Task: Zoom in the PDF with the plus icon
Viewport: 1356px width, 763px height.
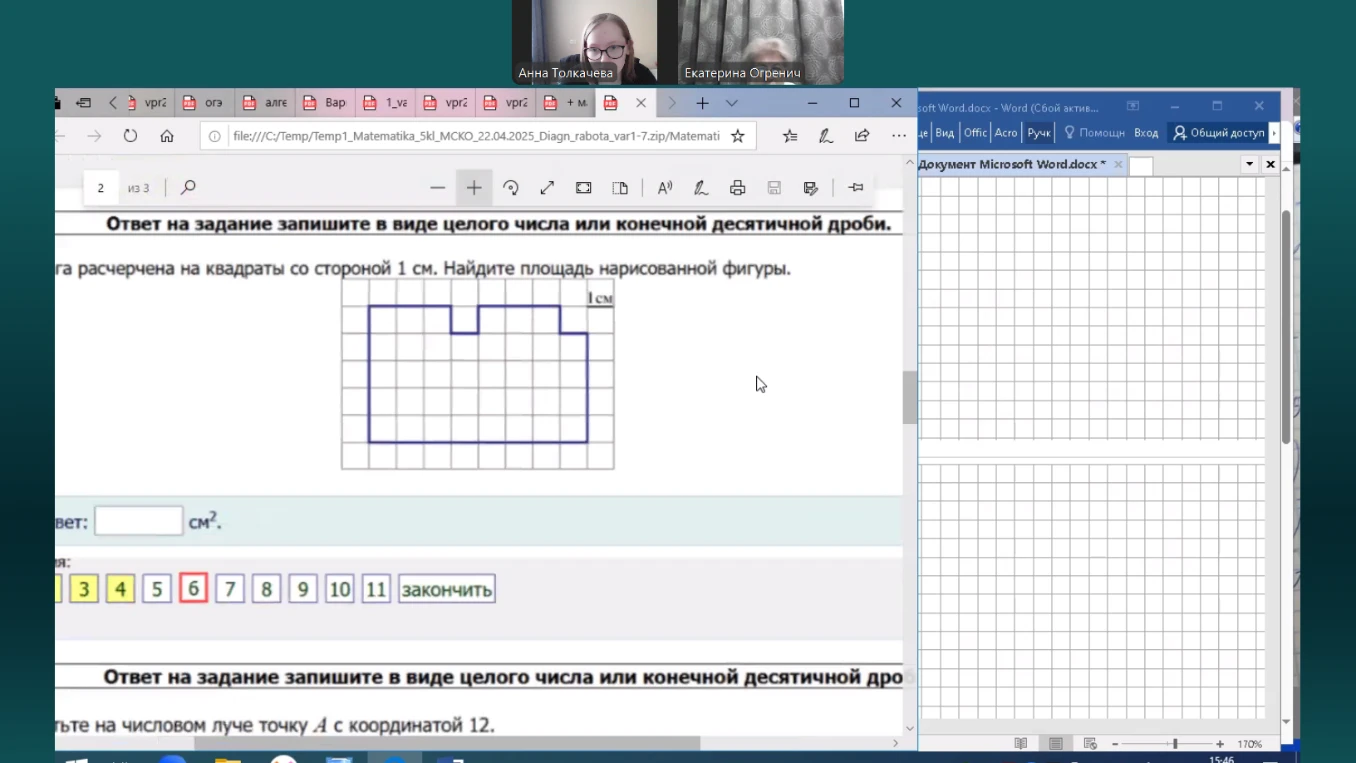Action: 474,188
